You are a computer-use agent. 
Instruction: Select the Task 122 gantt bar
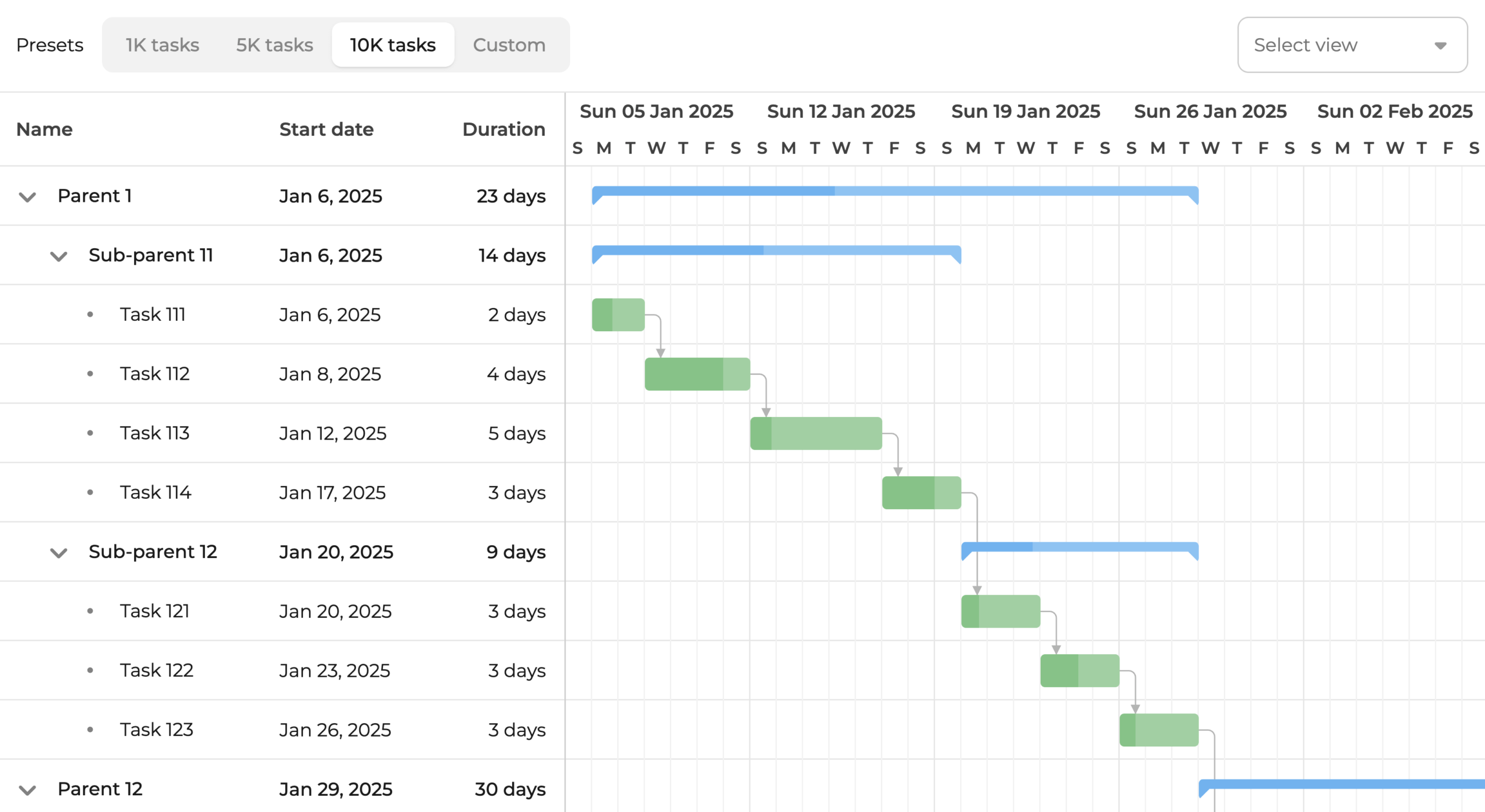pyautogui.click(x=1080, y=670)
